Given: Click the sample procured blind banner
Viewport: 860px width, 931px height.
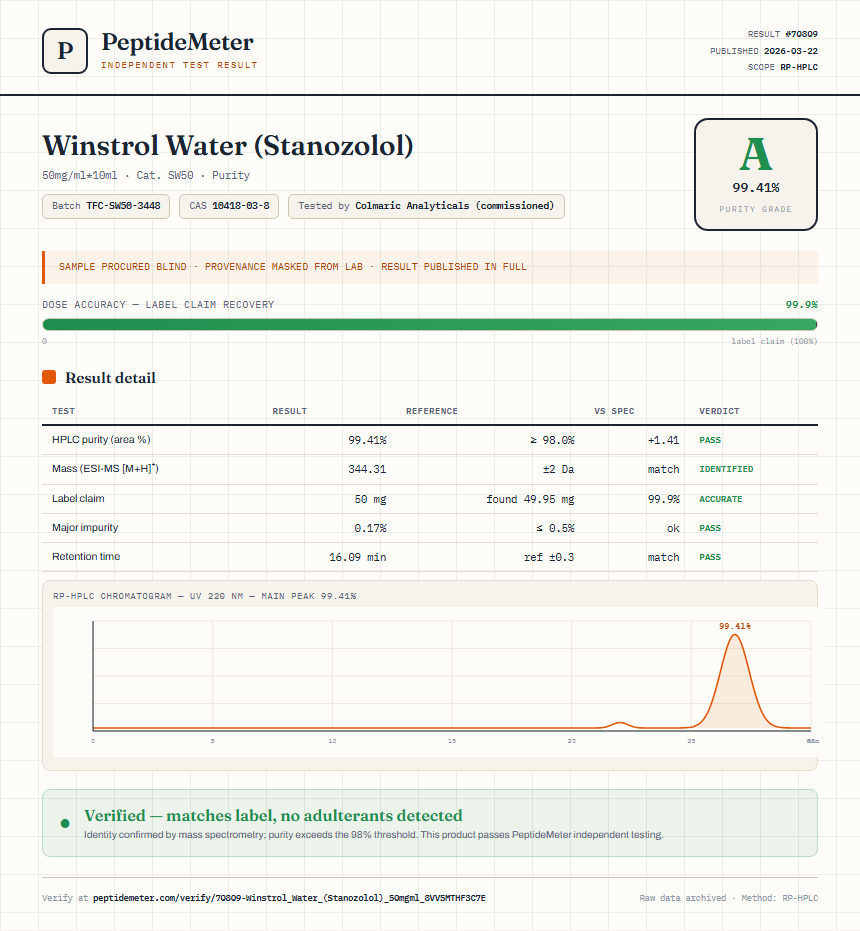Looking at the screenshot, I should point(429,267).
